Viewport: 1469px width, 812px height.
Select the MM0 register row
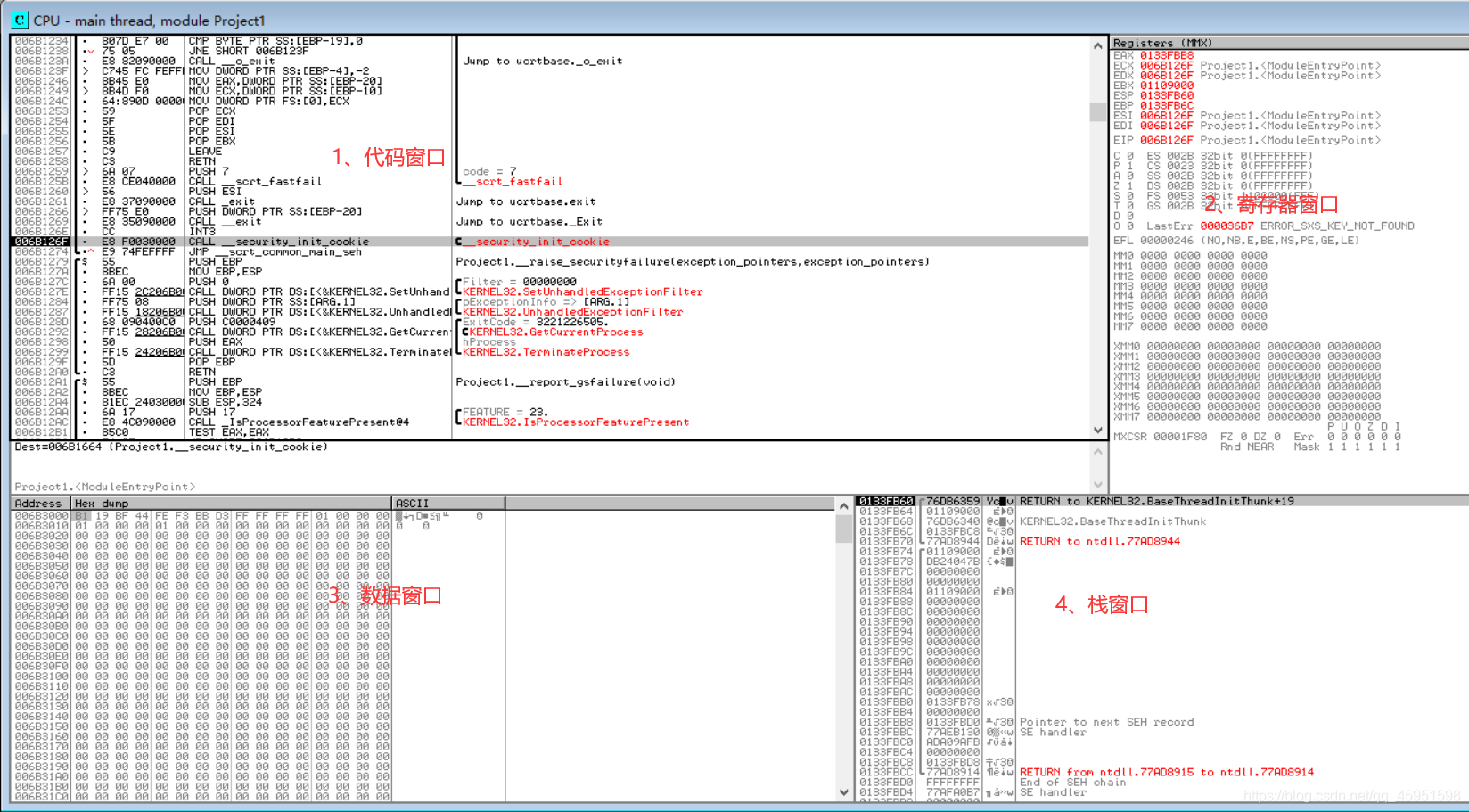(1190, 256)
